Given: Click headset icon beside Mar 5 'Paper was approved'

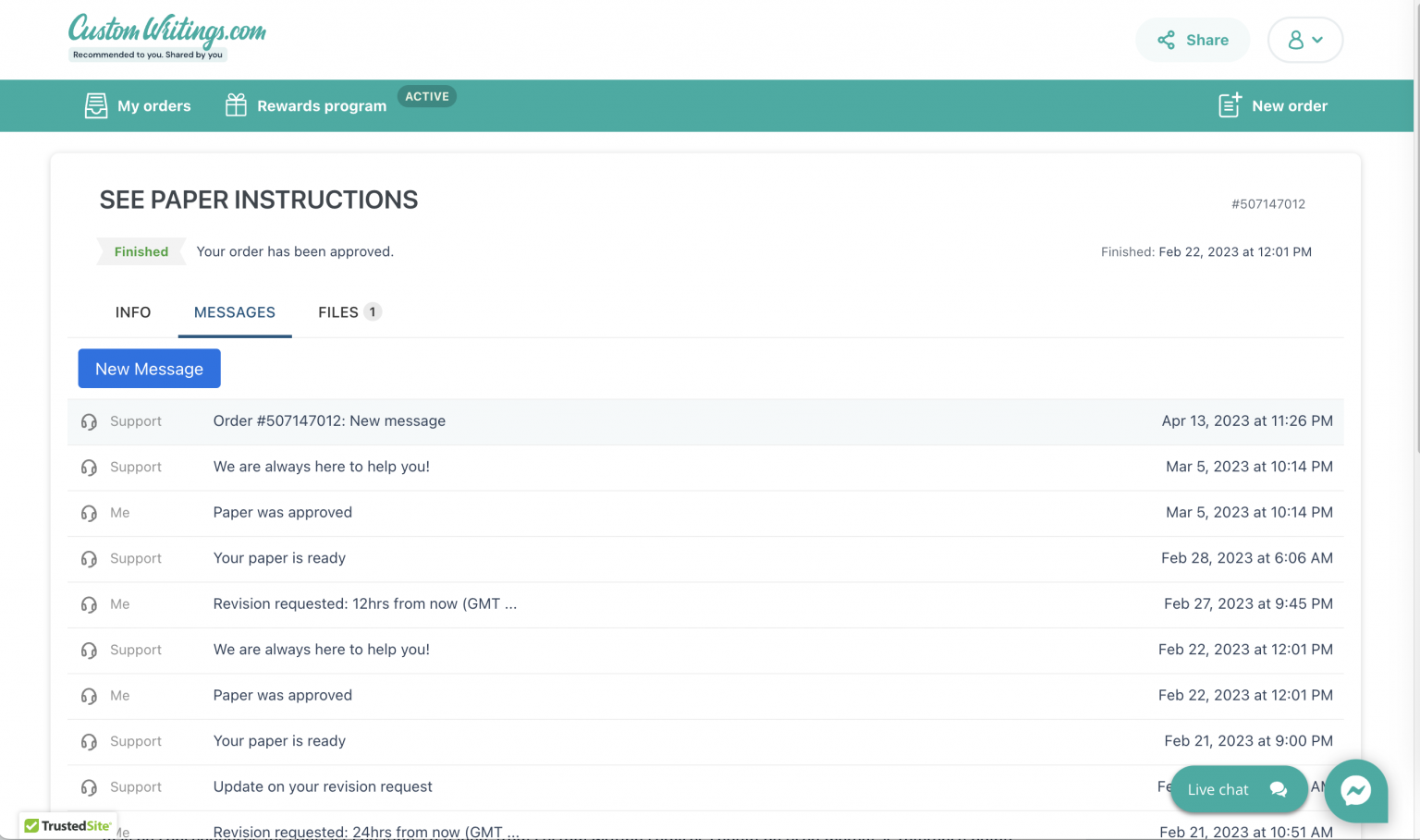Looking at the screenshot, I should pos(89,513).
